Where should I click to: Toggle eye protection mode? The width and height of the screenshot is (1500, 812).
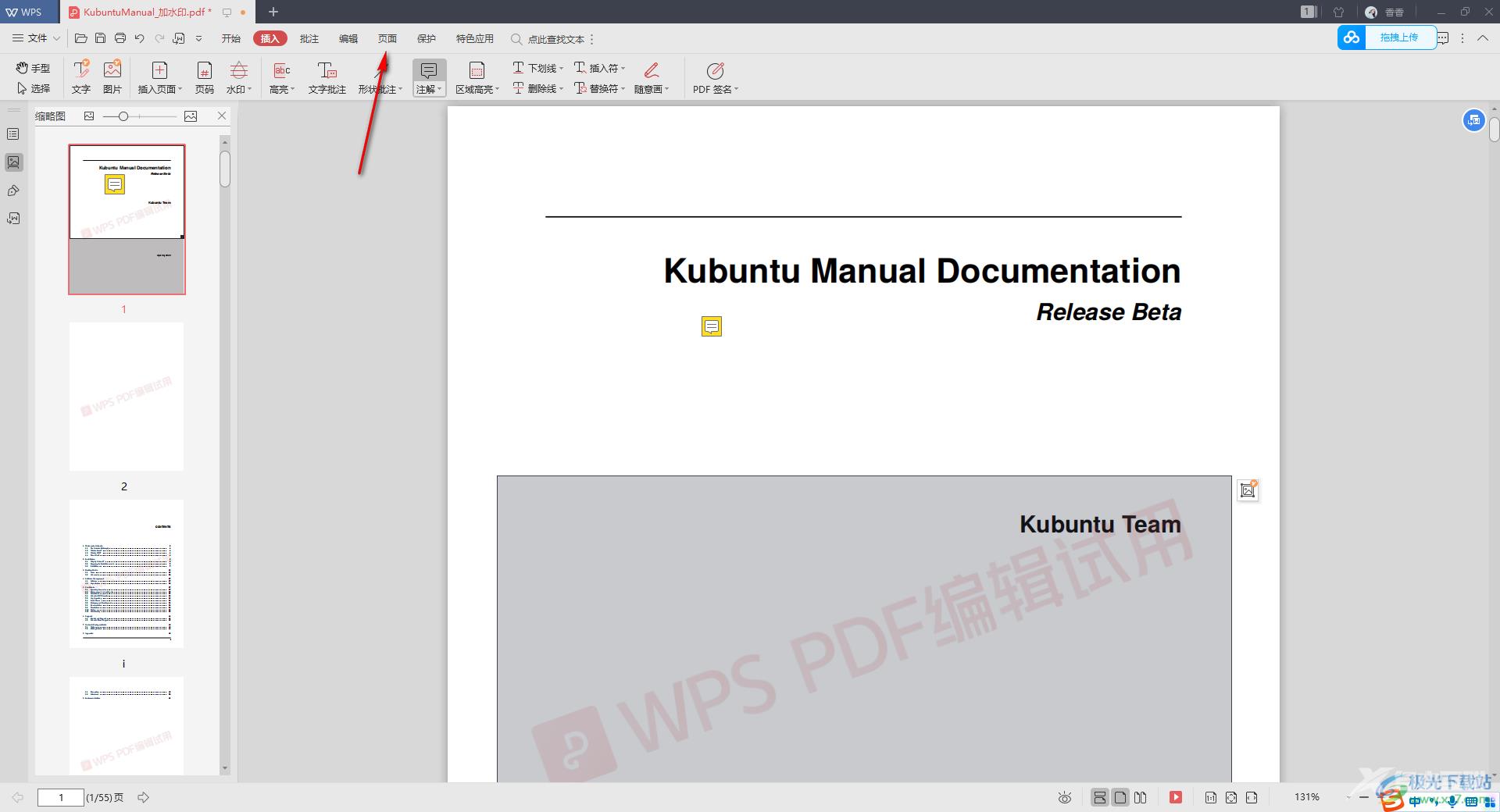tap(1065, 797)
